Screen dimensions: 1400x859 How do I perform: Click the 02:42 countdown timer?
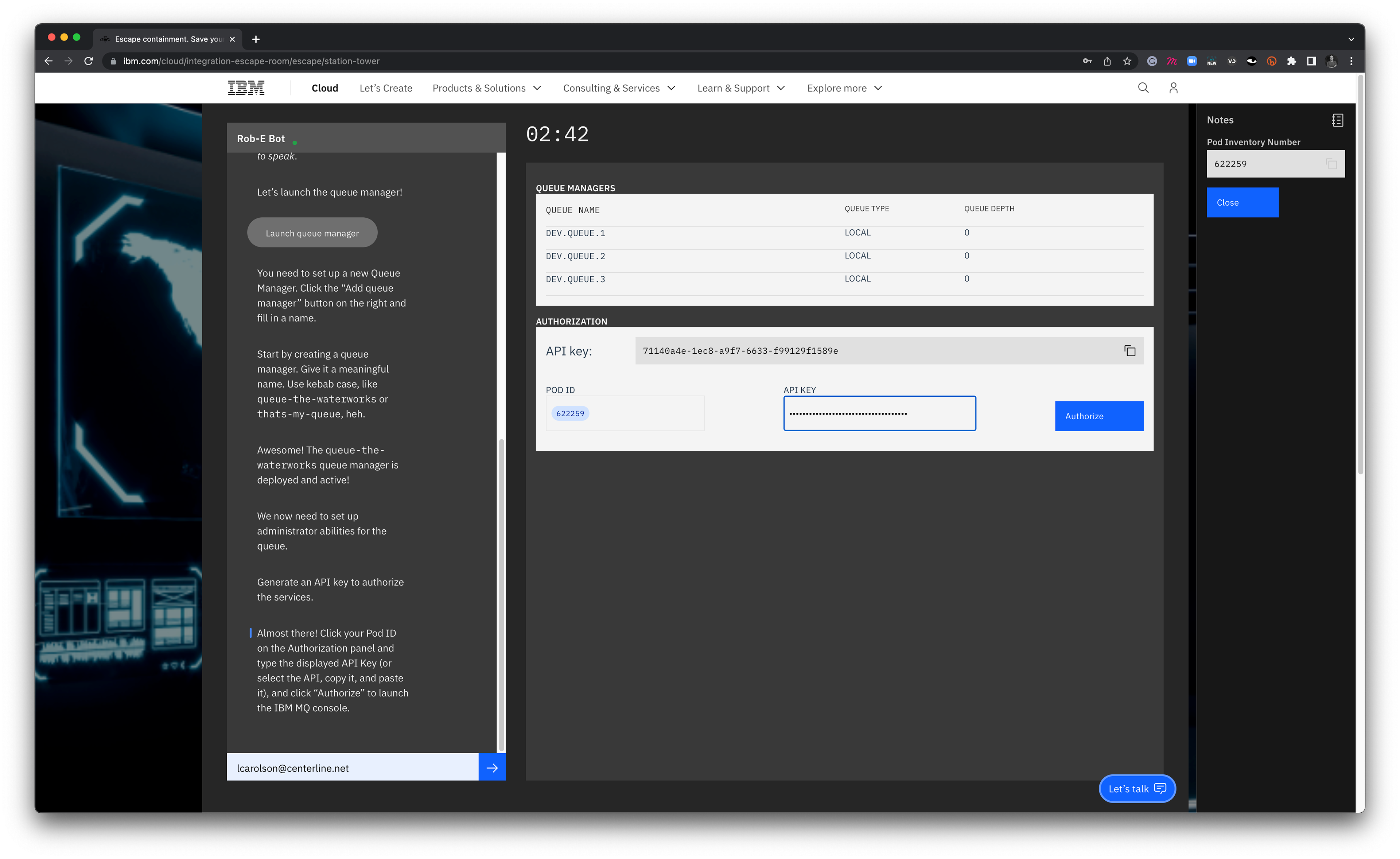[557, 134]
